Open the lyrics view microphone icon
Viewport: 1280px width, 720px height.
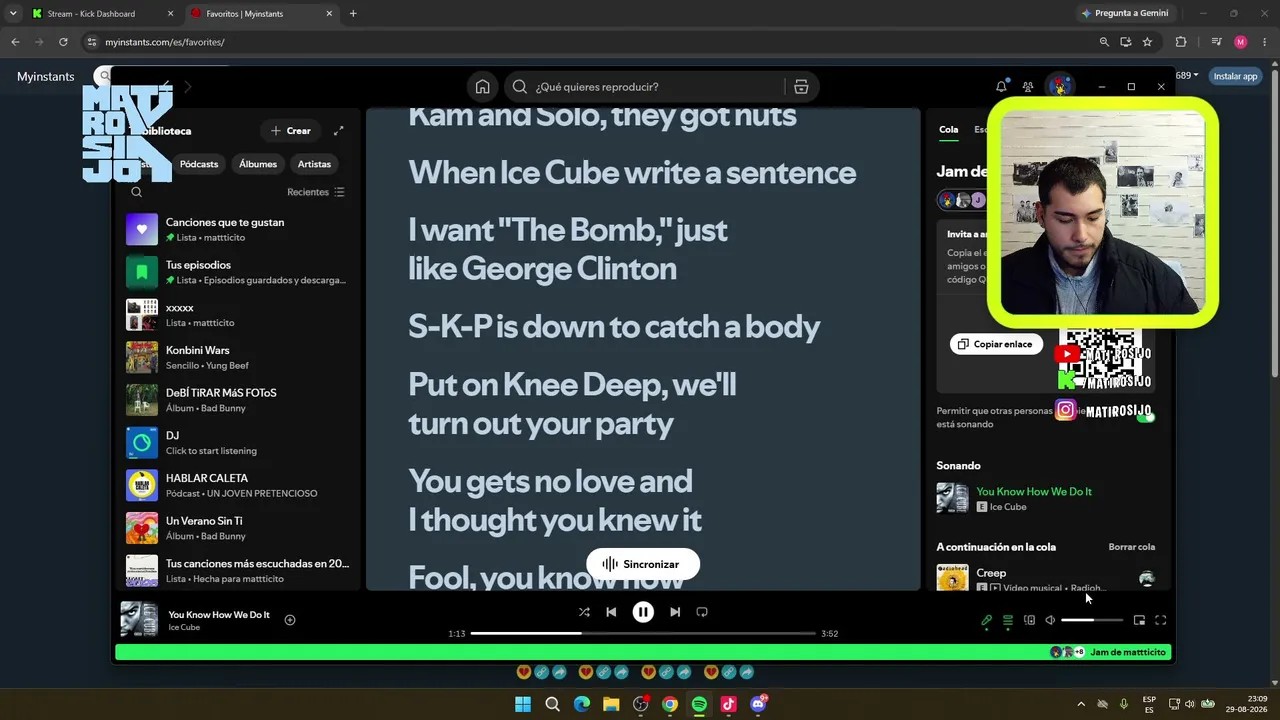986,621
